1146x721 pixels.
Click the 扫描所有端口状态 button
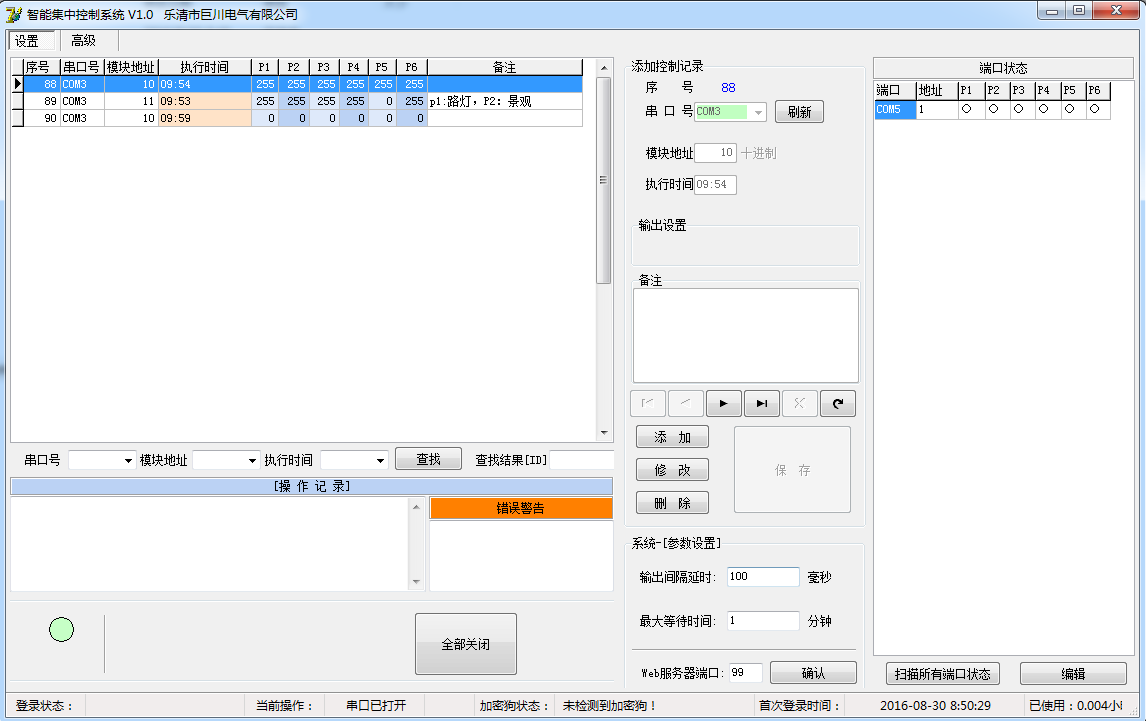[x=942, y=674]
